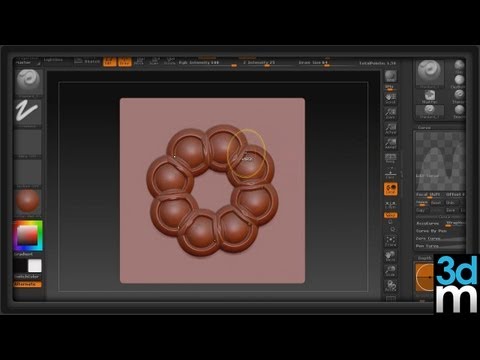Image resolution: width=480 pixels, height=360 pixels.
Task: Click the Curve By Pen option
Action: [432, 231]
